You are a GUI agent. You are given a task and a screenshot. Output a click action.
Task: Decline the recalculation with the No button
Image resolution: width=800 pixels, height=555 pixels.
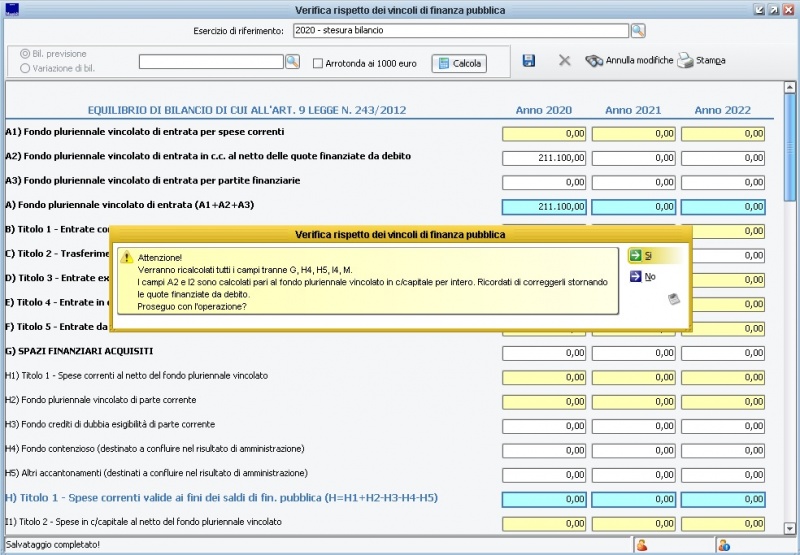[x=643, y=277]
